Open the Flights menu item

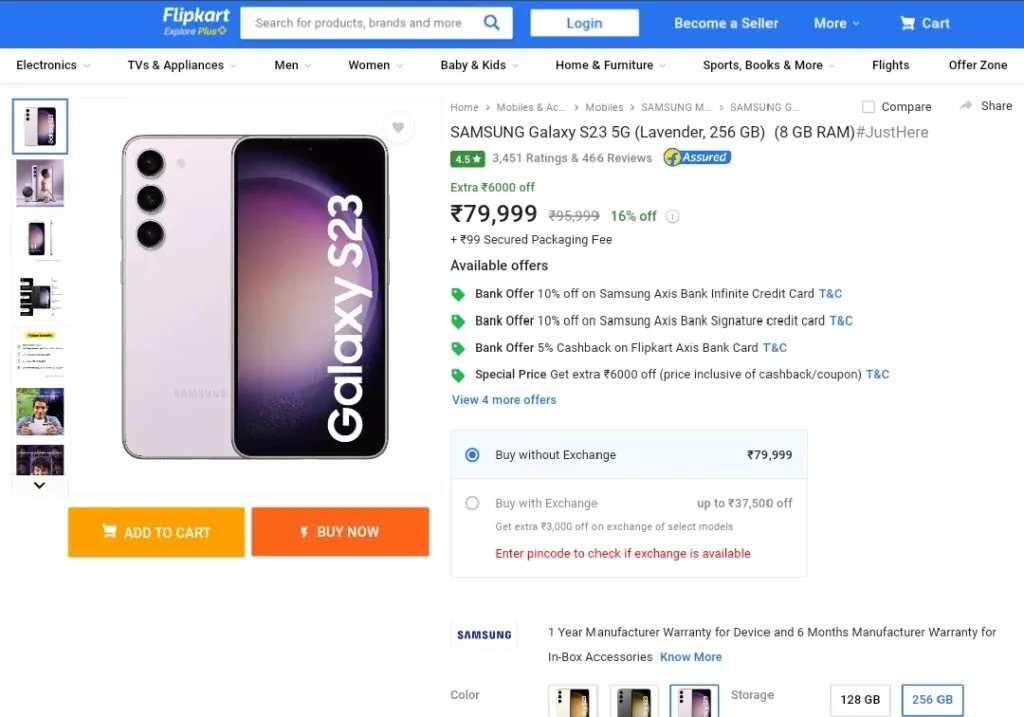point(890,65)
